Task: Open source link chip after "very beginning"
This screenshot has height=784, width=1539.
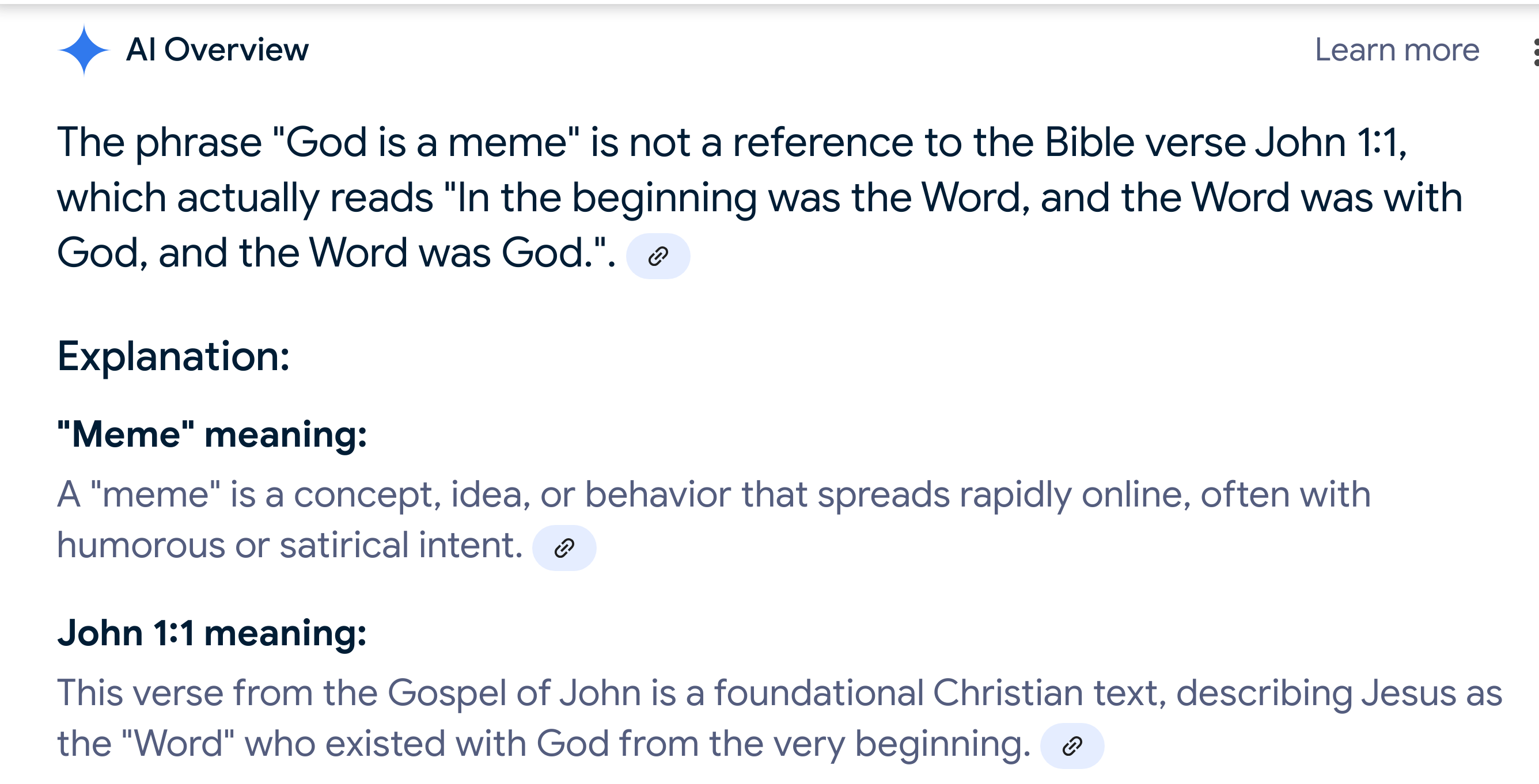Action: [1072, 746]
